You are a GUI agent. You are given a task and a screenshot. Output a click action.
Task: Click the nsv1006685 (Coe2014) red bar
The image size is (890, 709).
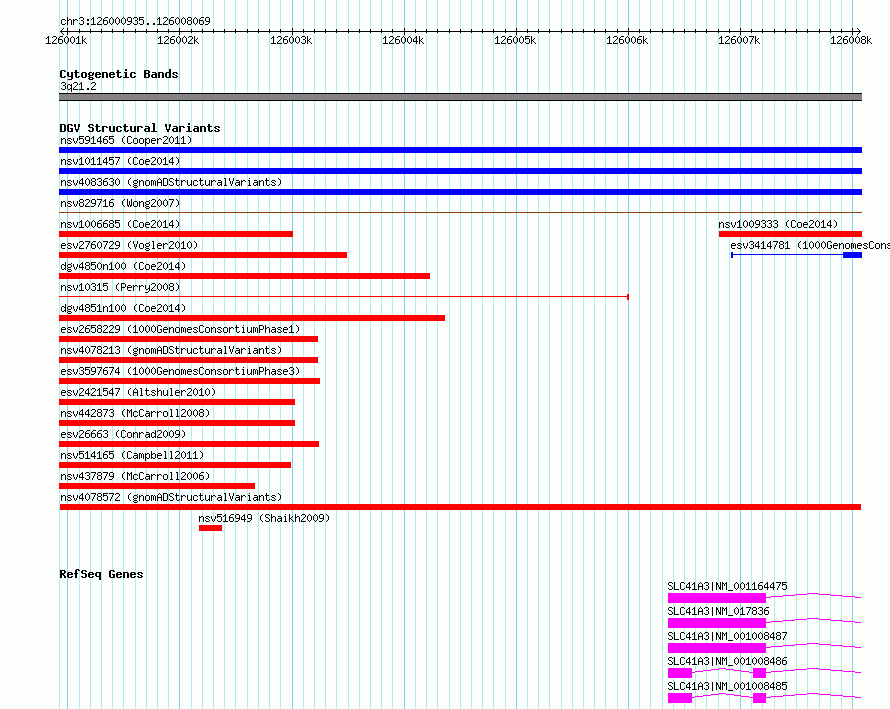click(x=176, y=234)
